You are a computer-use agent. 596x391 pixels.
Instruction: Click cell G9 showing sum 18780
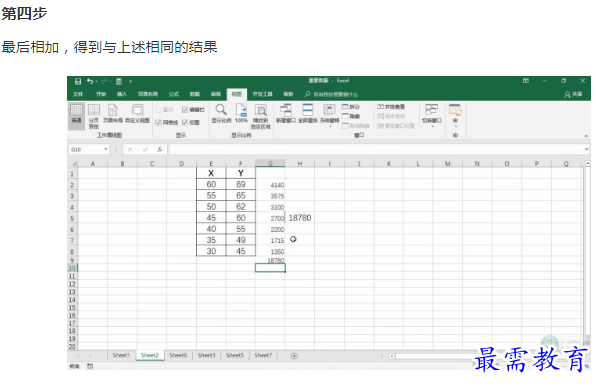(x=270, y=260)
